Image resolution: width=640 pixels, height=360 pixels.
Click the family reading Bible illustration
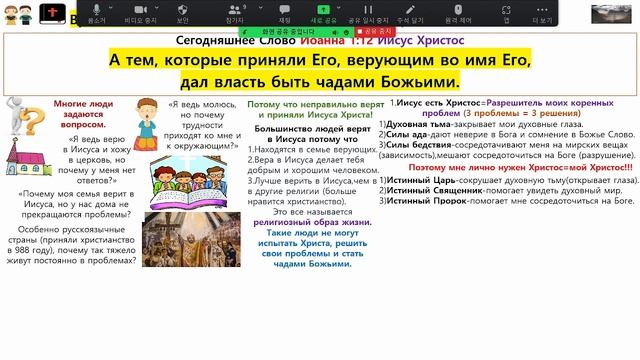[x=189, y=182]
